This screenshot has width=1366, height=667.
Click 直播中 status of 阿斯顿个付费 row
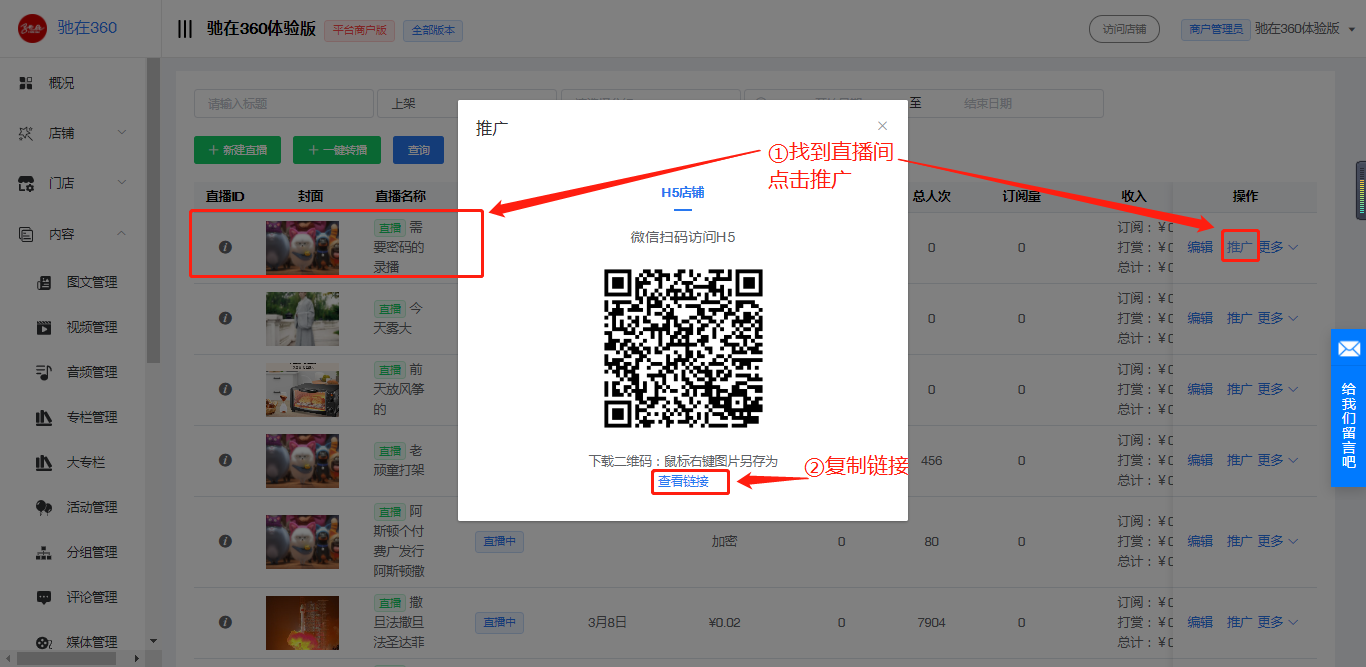(x=499, y=541)
